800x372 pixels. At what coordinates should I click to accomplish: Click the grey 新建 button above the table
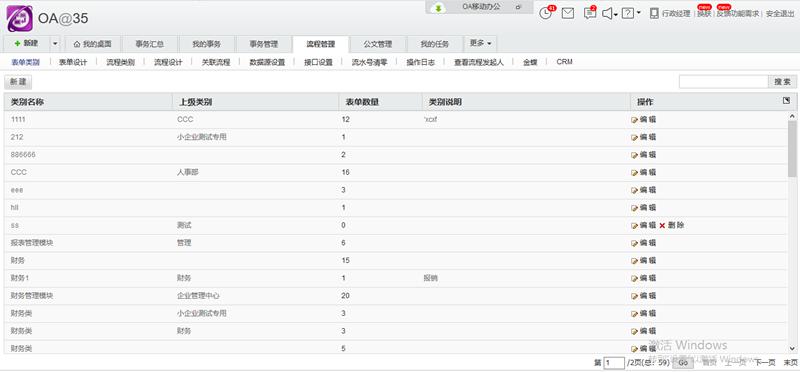(x=18, y=82)
